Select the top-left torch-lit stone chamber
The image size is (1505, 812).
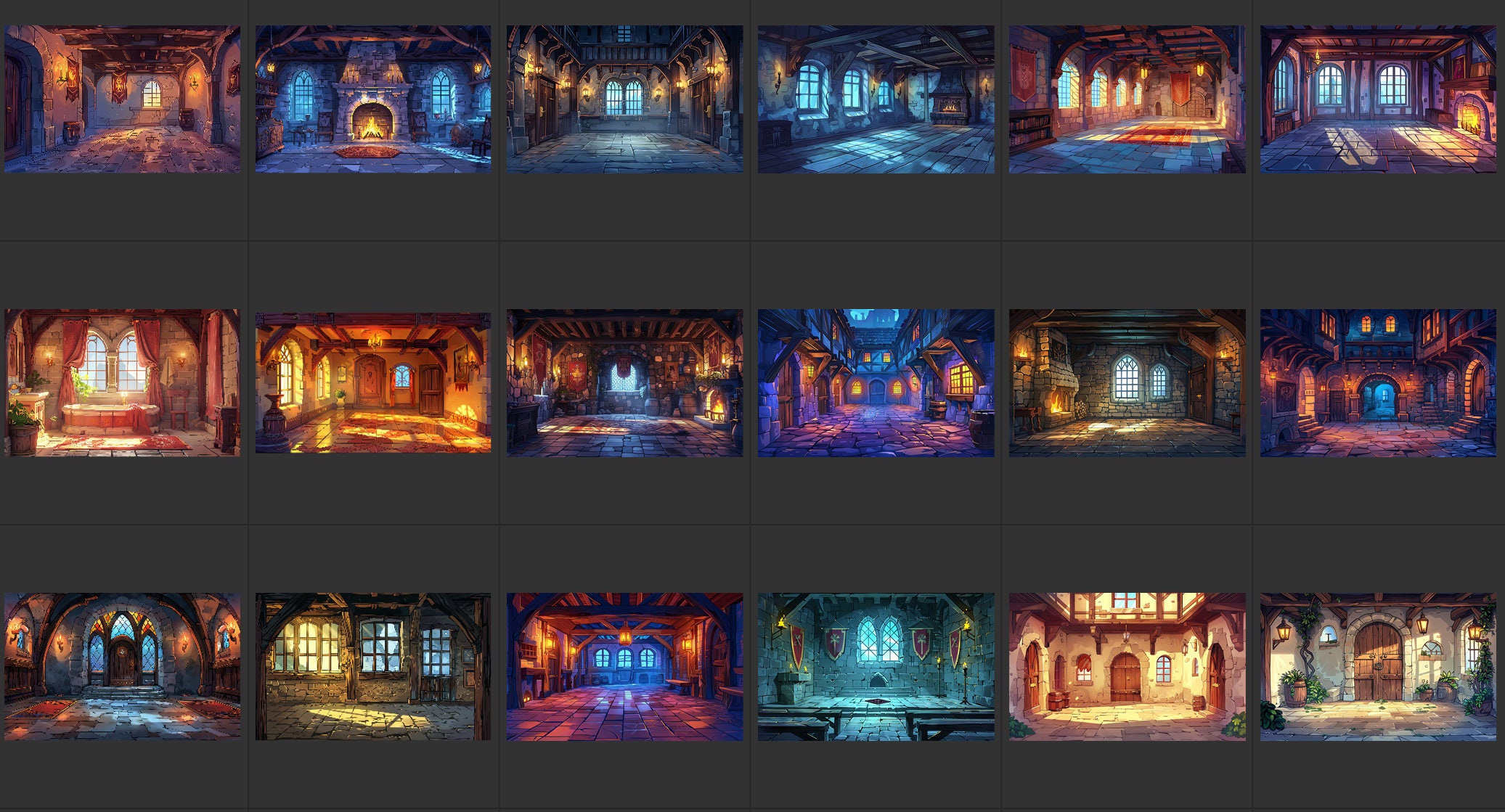[x=123, y=98]
